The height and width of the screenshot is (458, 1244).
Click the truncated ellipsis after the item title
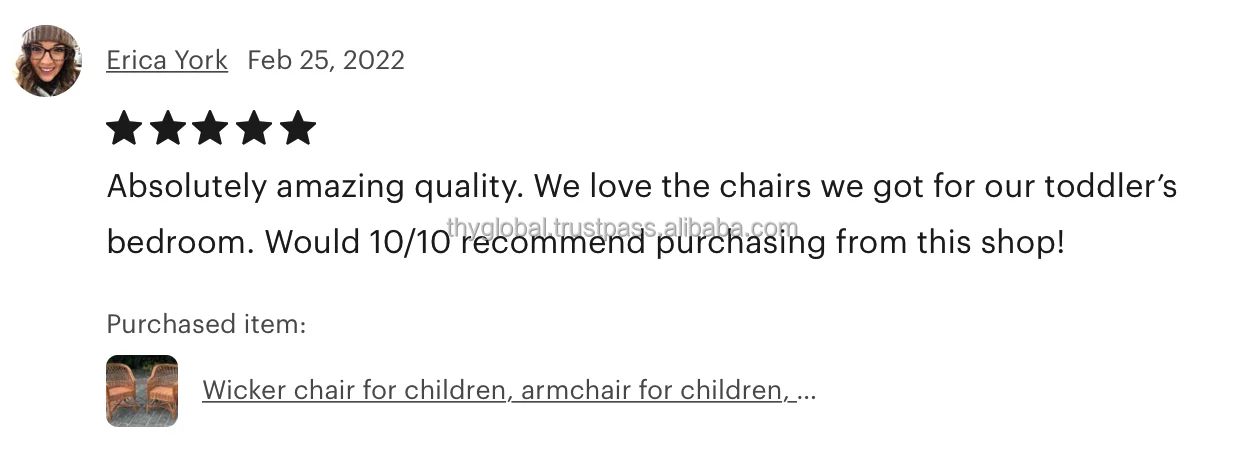coord(807,390)
